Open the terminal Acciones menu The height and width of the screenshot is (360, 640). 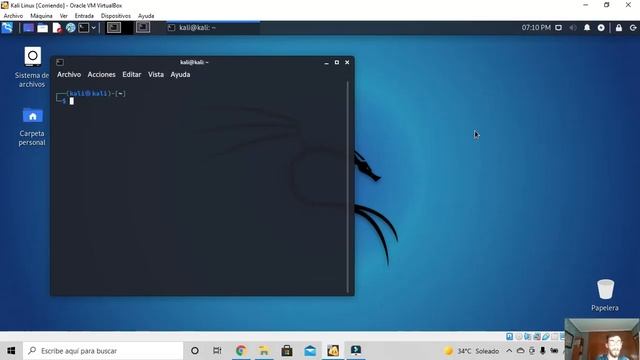pyautogui.click(x=102, y=75)
